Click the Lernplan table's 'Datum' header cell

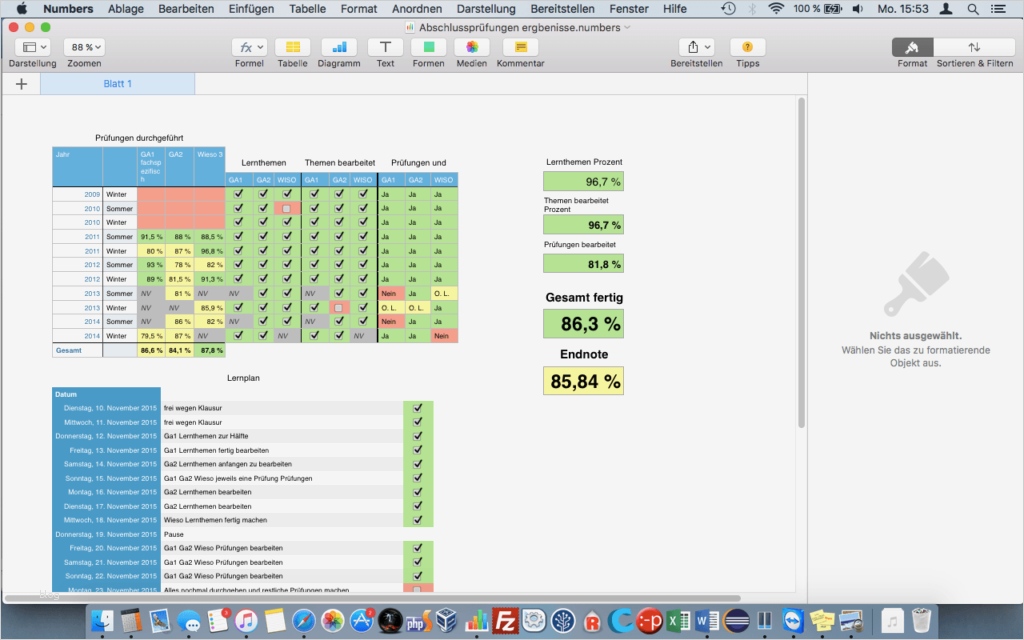tap(106, 394)
